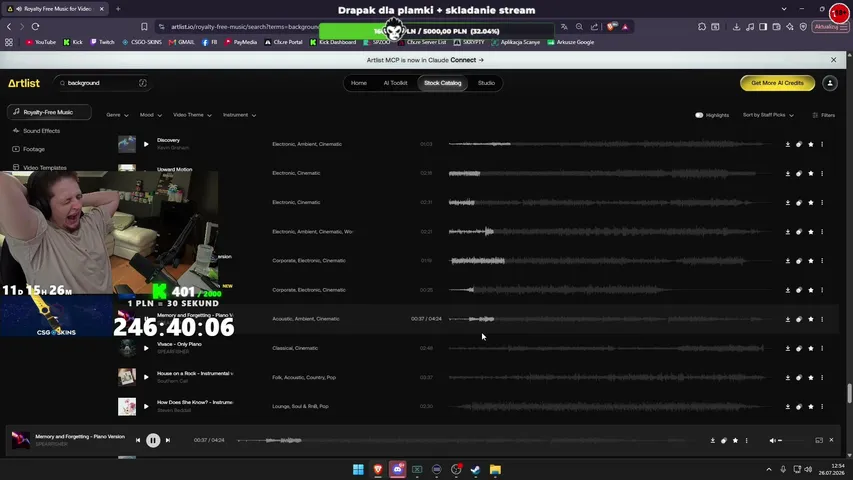Star the Upward Motion track
853x480 pixels.
[811, 174]
